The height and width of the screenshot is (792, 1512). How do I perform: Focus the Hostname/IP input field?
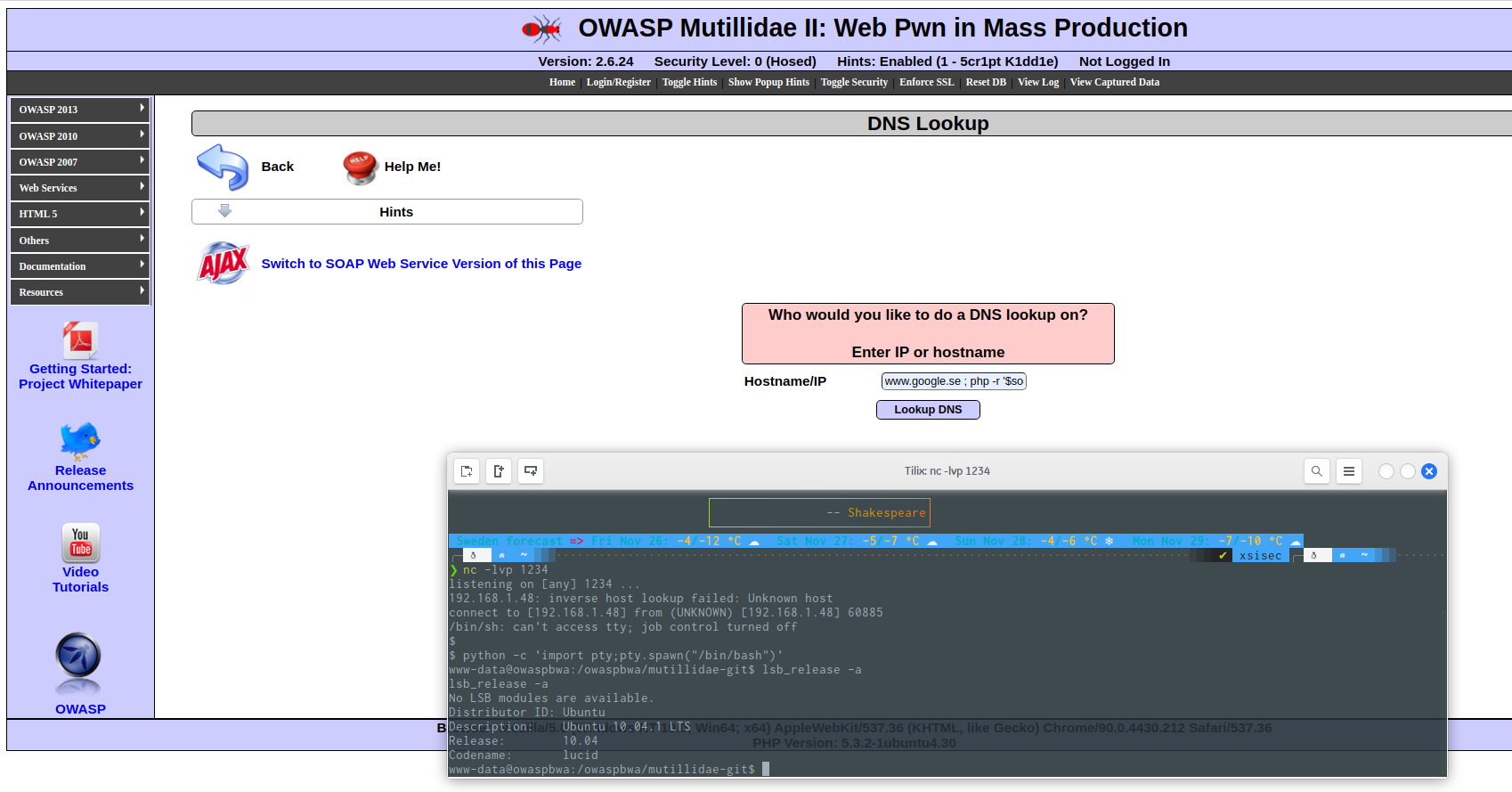pyautogui.click(x=954, y=381)
